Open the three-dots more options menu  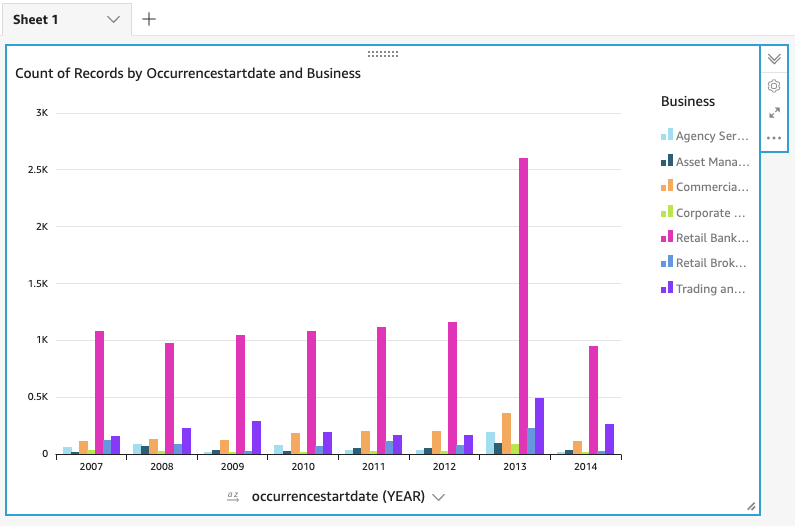point(774,138)
